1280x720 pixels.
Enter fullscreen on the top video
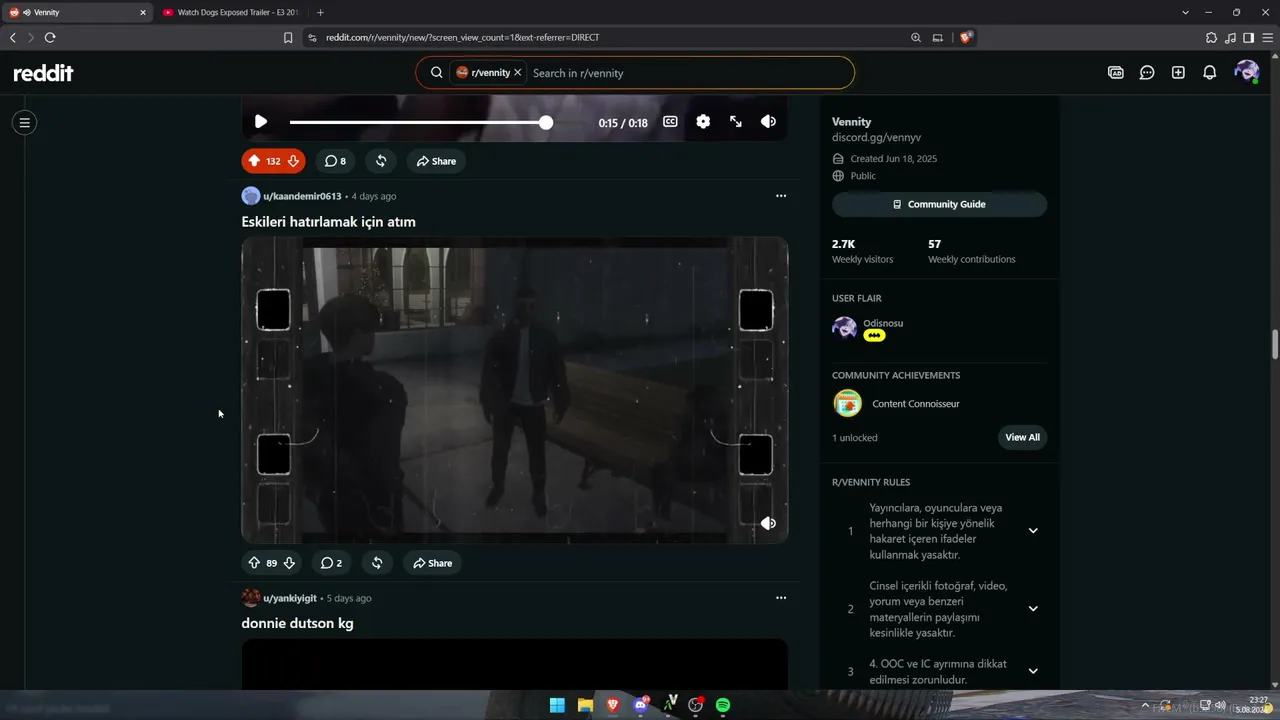(736, 122)
